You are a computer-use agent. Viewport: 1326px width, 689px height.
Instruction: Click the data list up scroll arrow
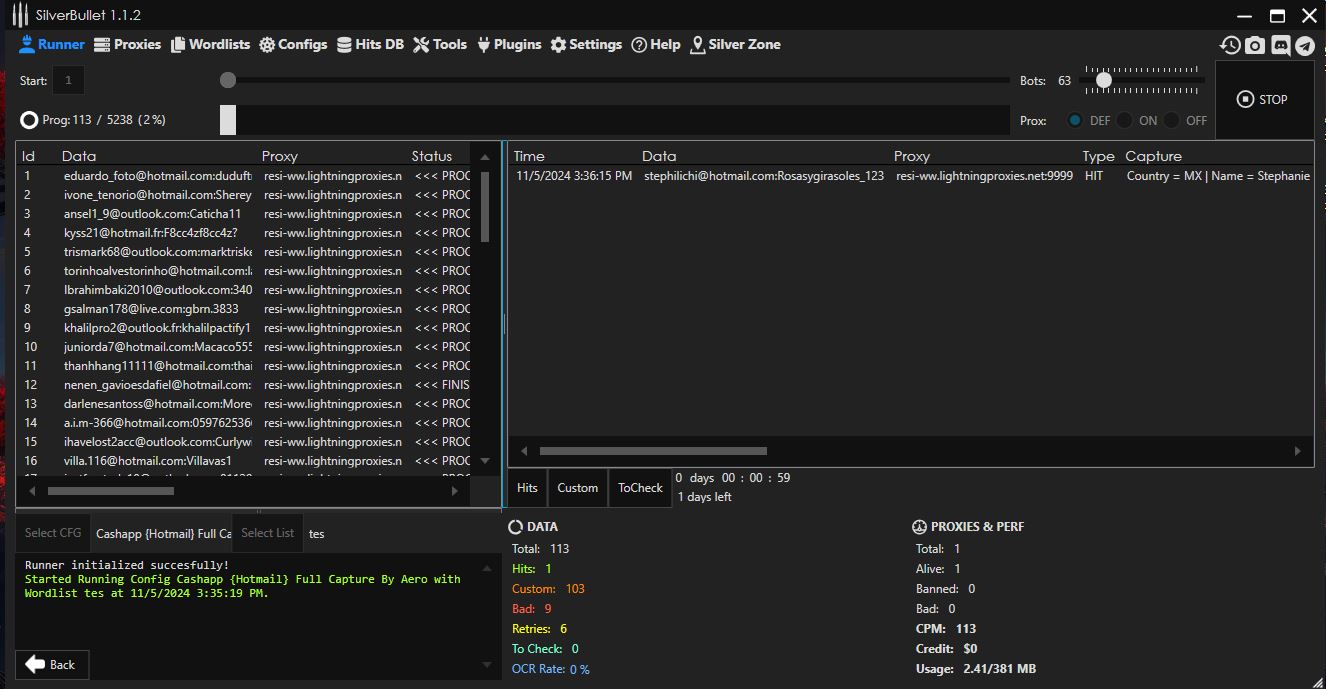[x=485, y=157]
